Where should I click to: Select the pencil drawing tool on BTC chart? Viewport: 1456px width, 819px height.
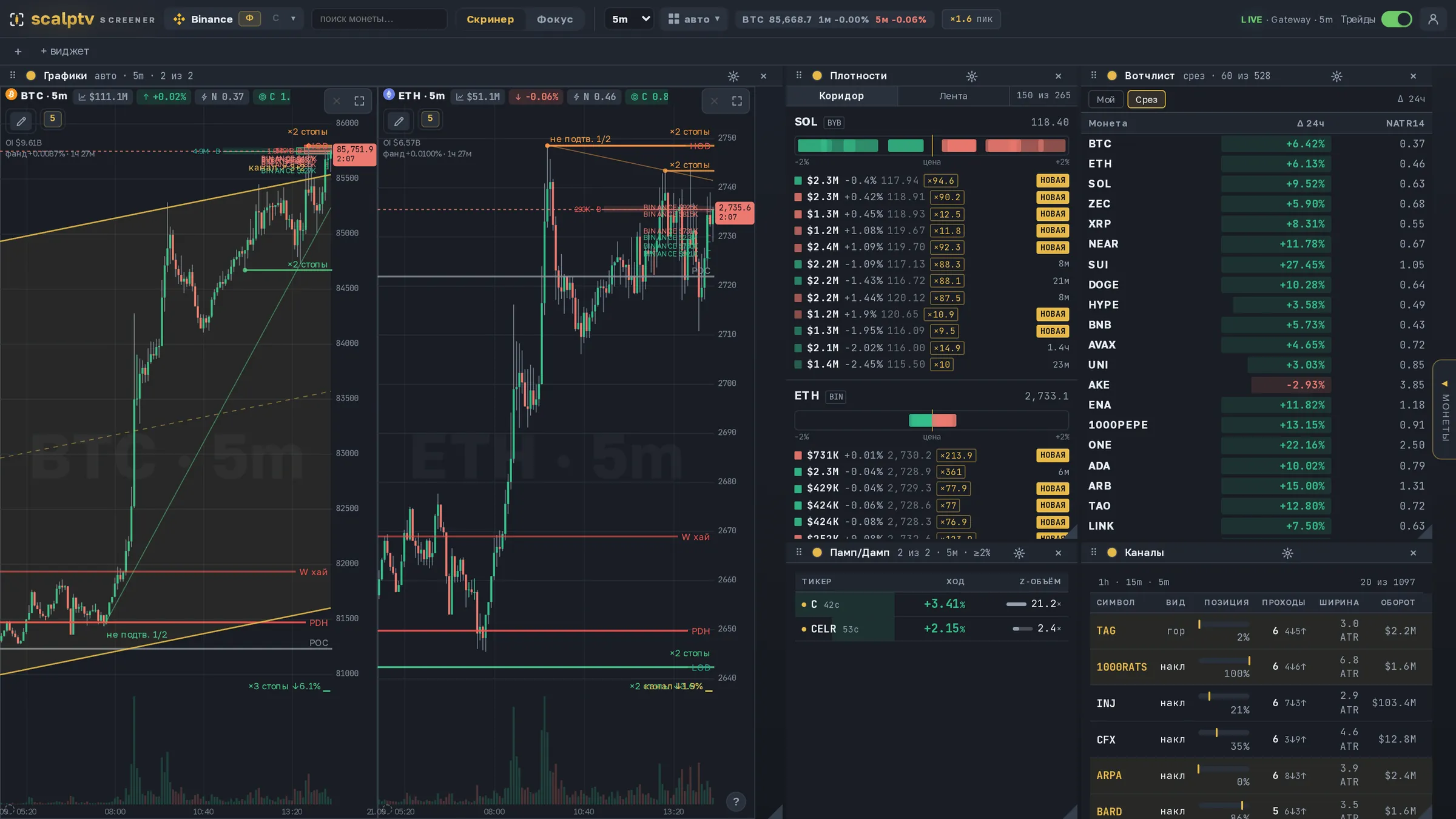click(21, 121)
